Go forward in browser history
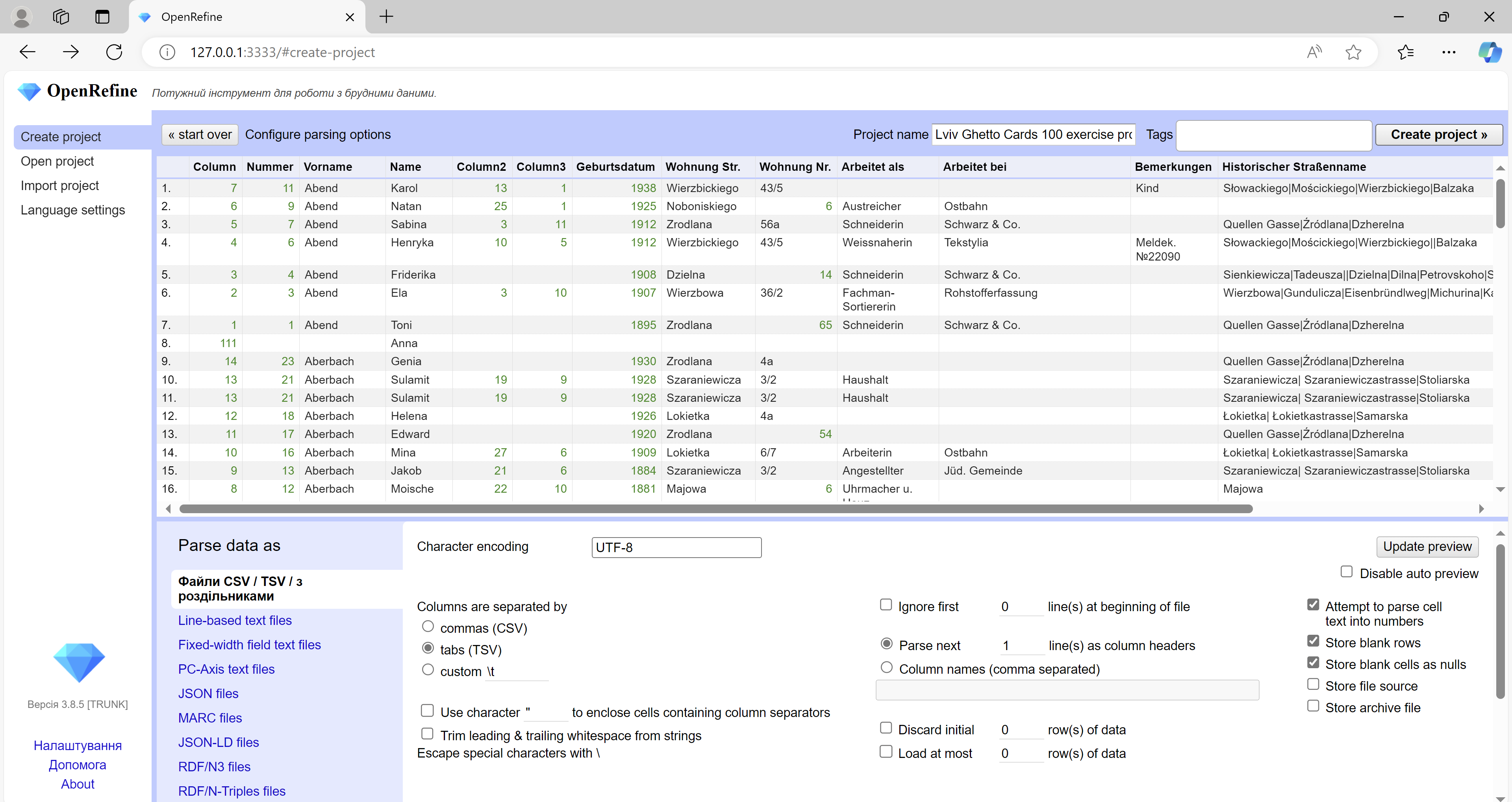This screenshot has width=1512, height=802. click(x=70, y=52)
